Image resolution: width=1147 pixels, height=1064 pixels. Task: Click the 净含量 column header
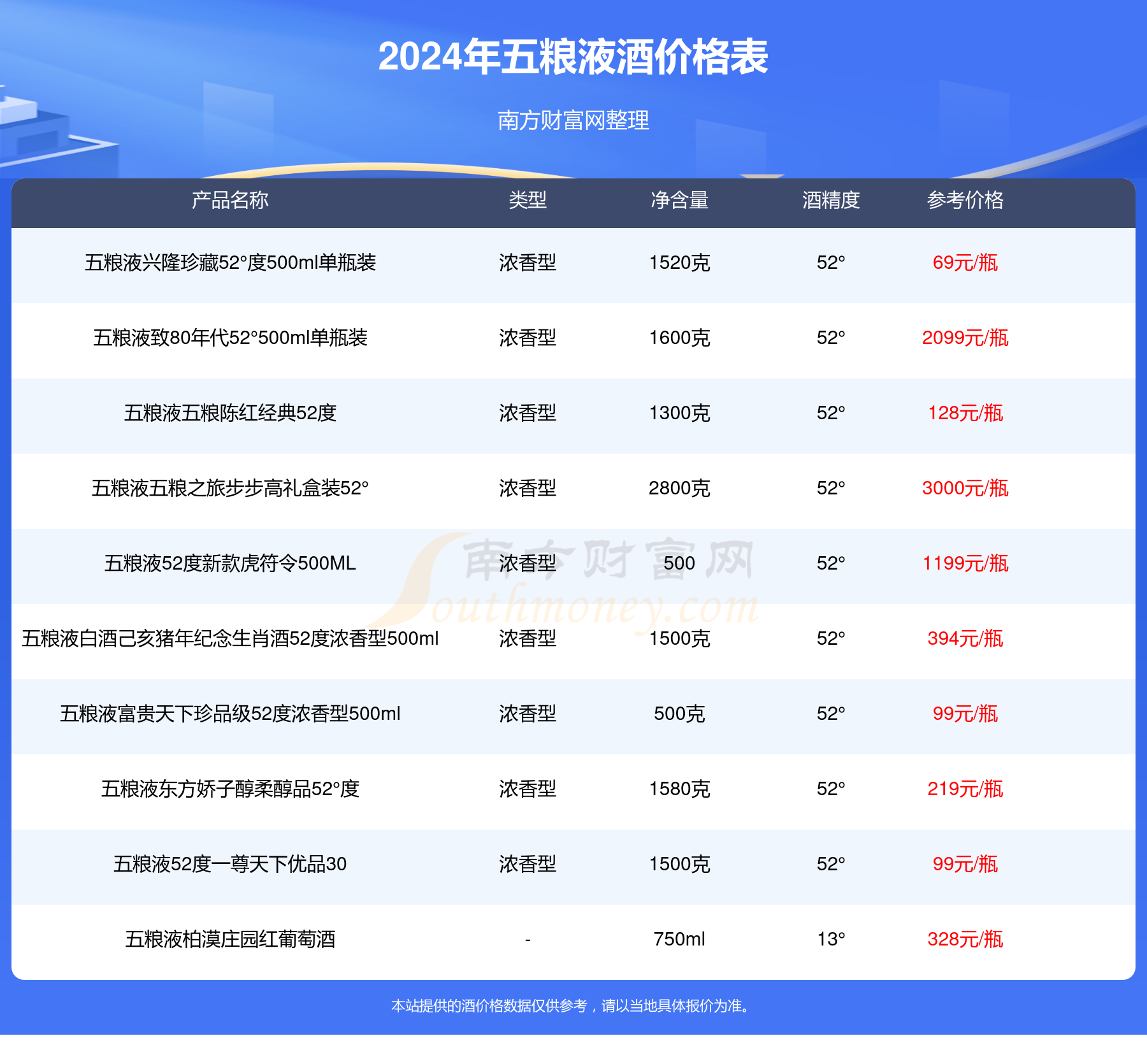coord(679,200)
